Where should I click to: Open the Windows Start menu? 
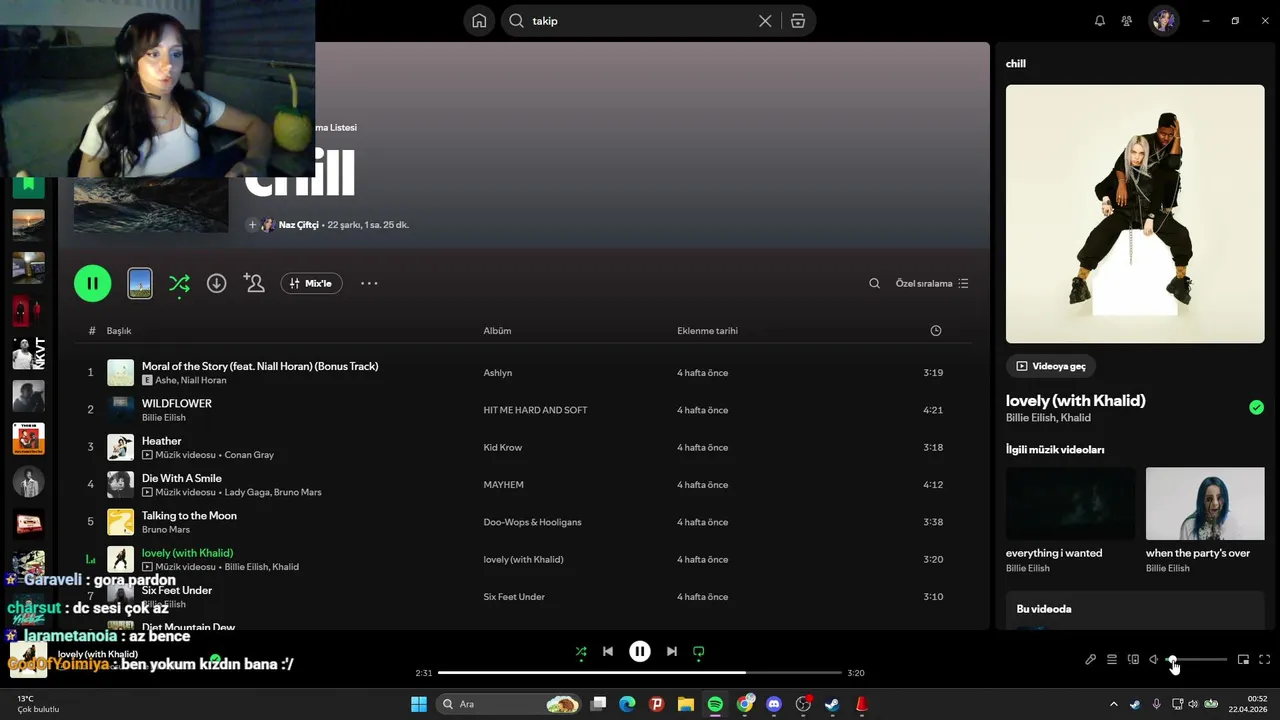pyautogui.click(x=419, y=704)
